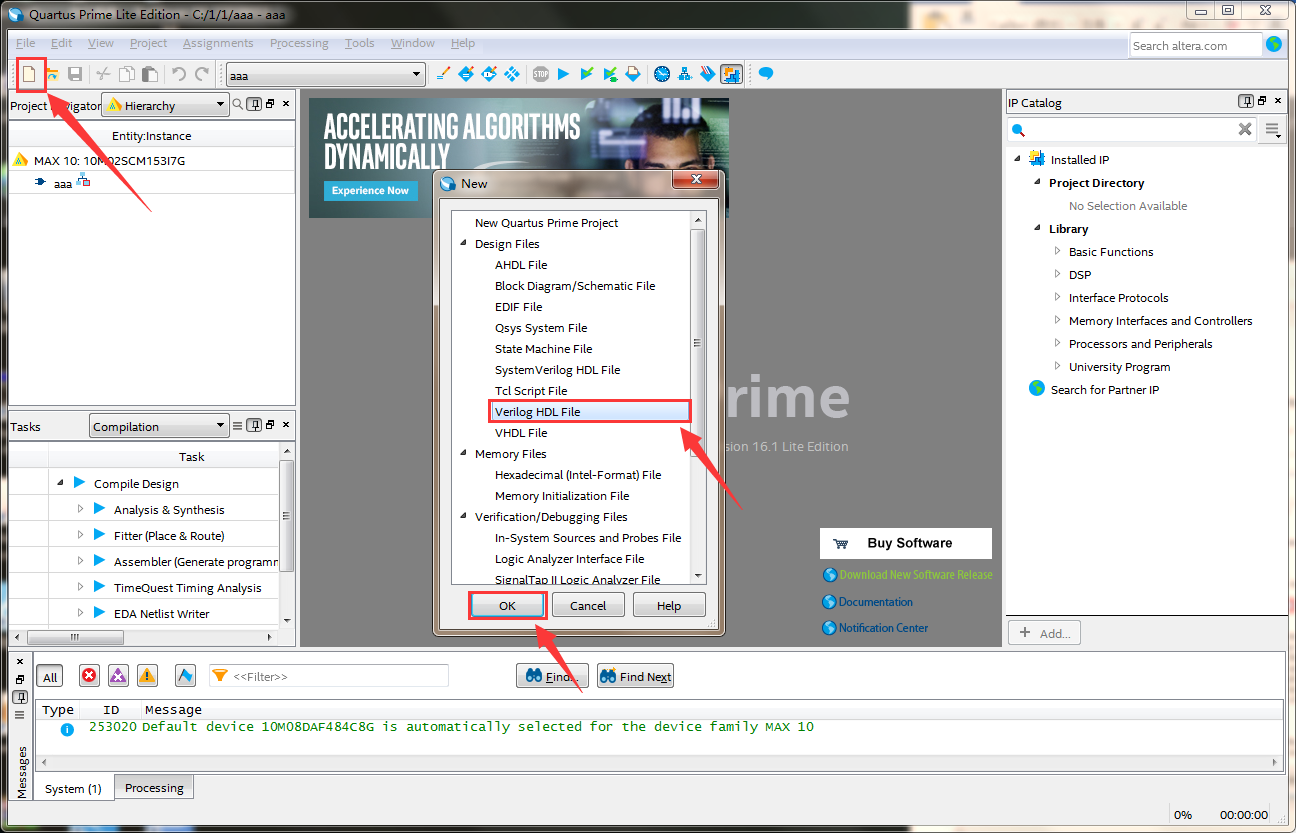The image size is (1296, 833).
Task: Click the Save floppy disk icon
Action: (x=75, y=74)
